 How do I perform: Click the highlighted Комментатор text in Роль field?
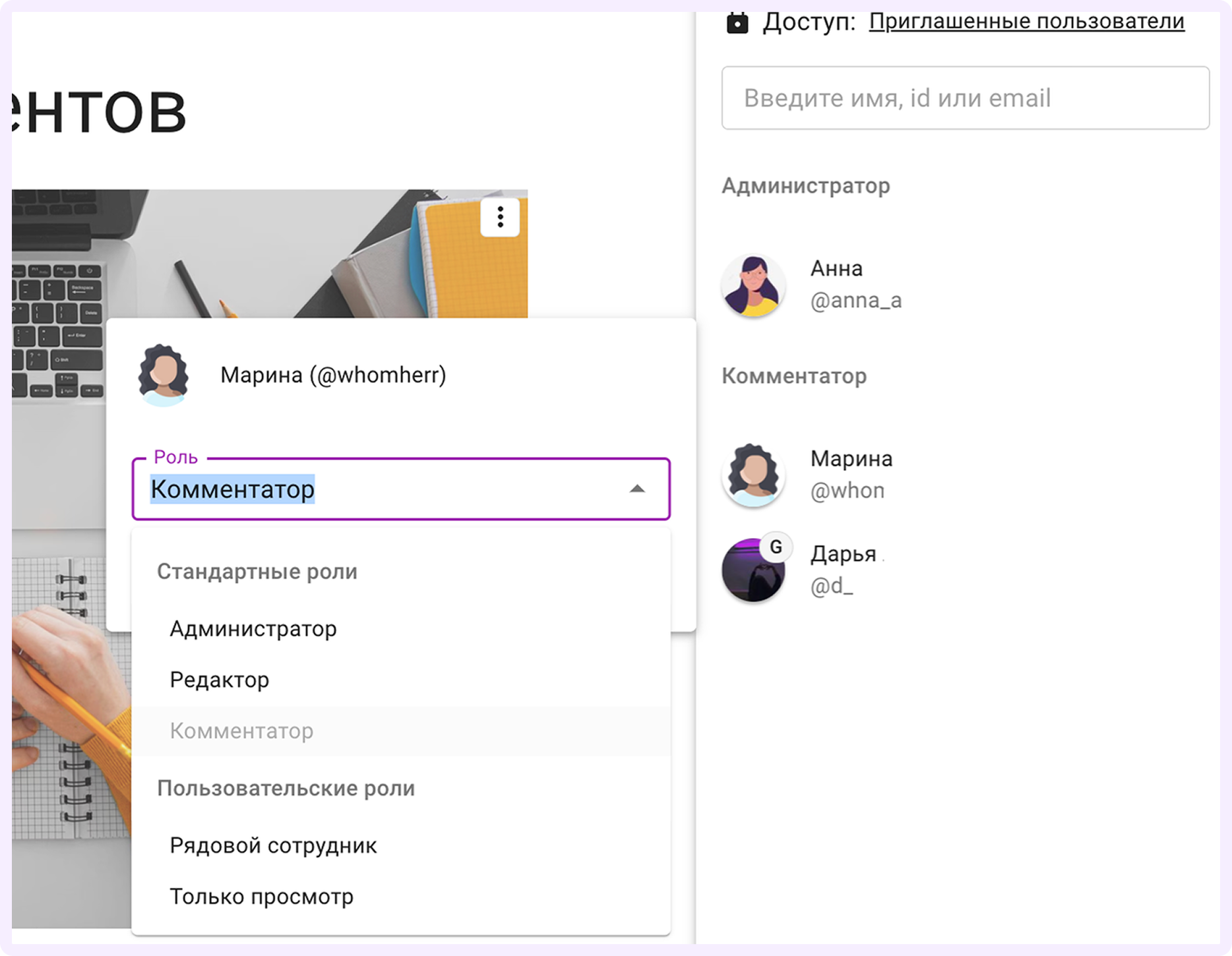click(232, 489)
